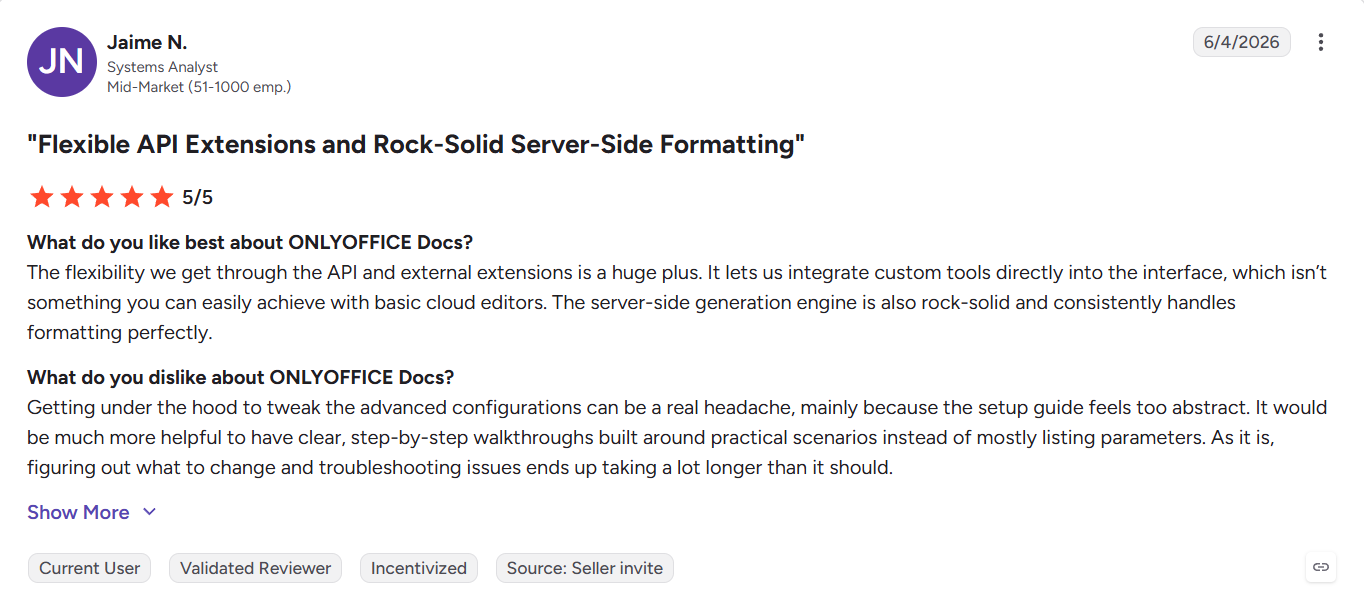1364x604 pixels.
Task: Click the 5/5 rating score text
Action: (198, 197)
